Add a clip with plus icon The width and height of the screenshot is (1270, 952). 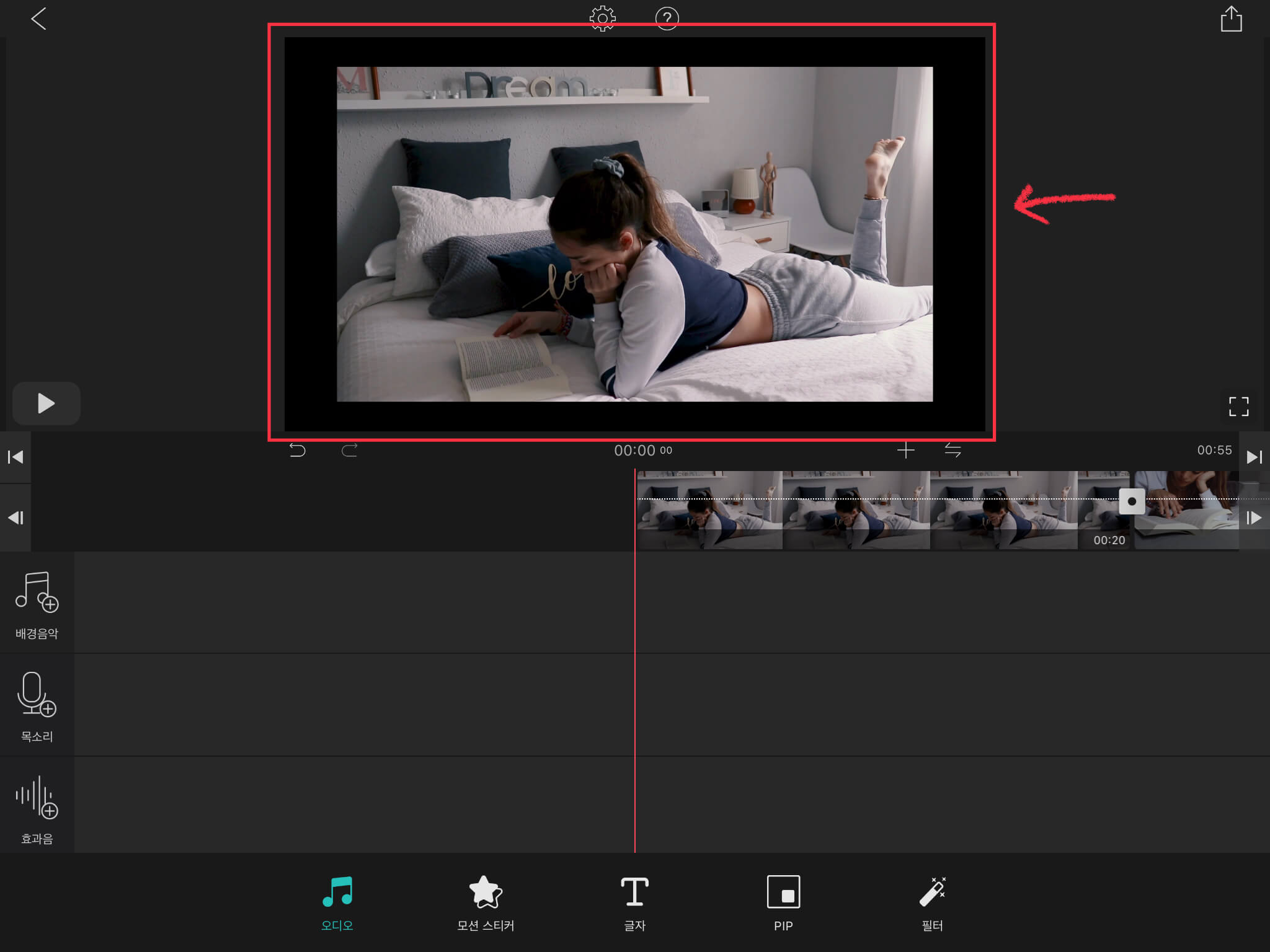pos(905,450)
